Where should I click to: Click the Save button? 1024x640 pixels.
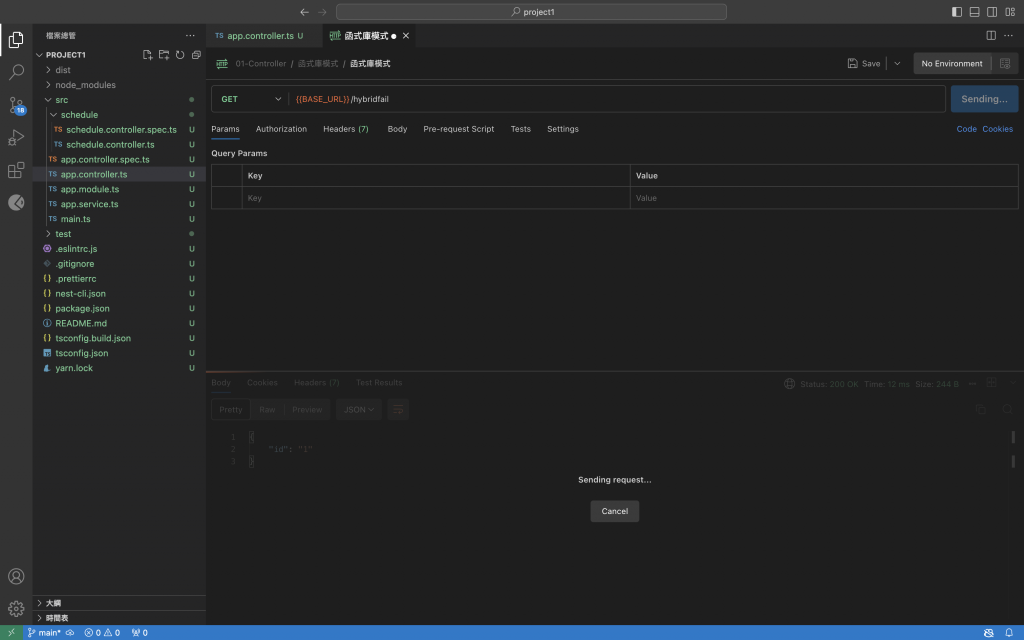864,63
